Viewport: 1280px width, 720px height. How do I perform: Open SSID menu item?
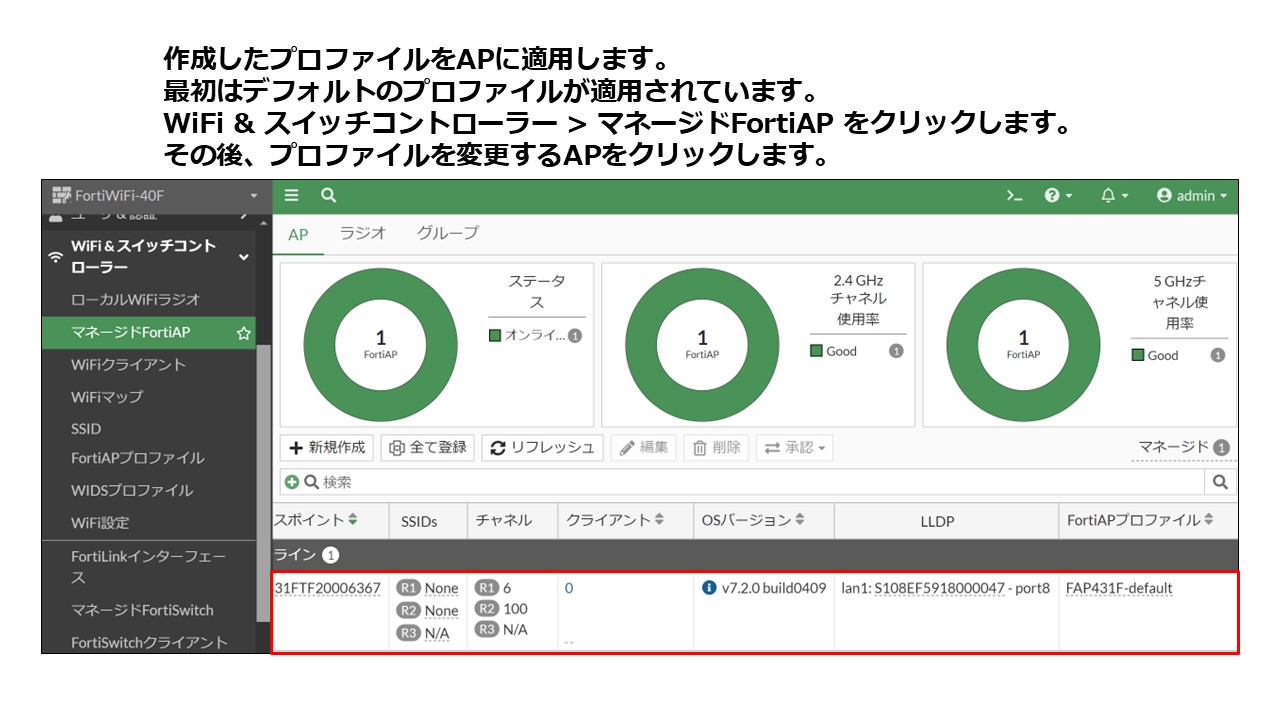pos(86,428)
